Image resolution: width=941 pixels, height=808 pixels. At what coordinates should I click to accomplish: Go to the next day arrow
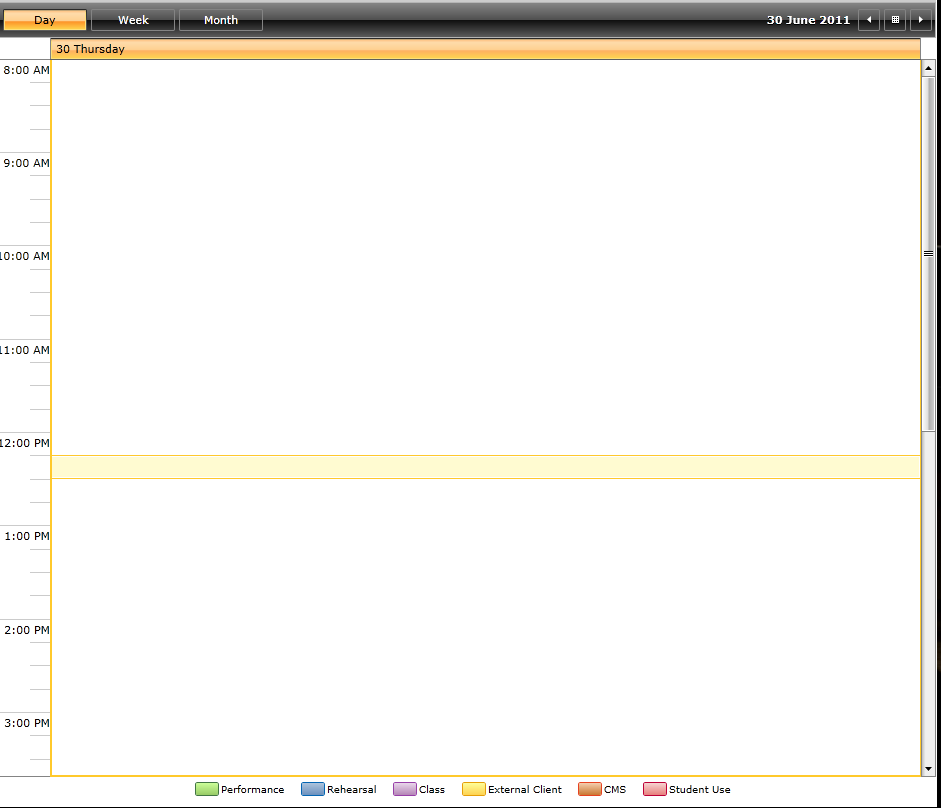click(x=921, y=20)
